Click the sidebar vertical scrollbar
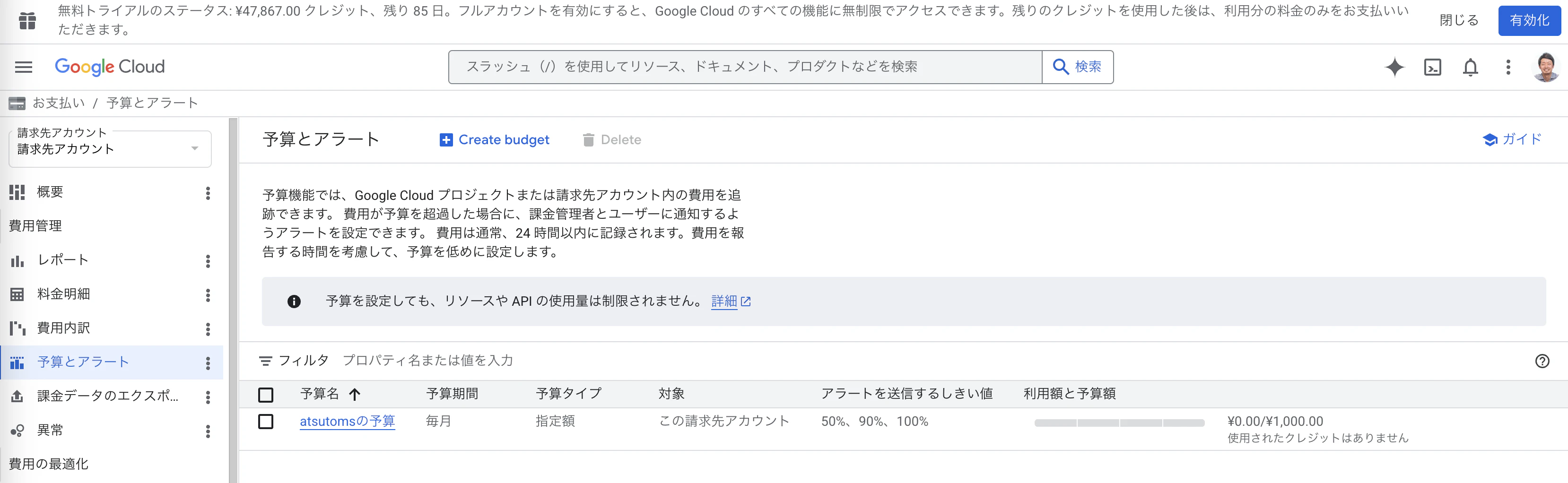Viewport: 1568px width, 483px height. (233, 301)
